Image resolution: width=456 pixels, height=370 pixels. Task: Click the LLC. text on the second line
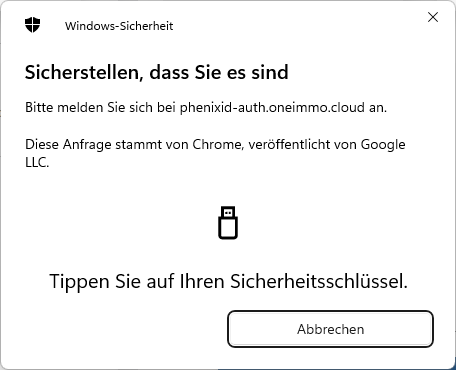(x=37, y=162)
